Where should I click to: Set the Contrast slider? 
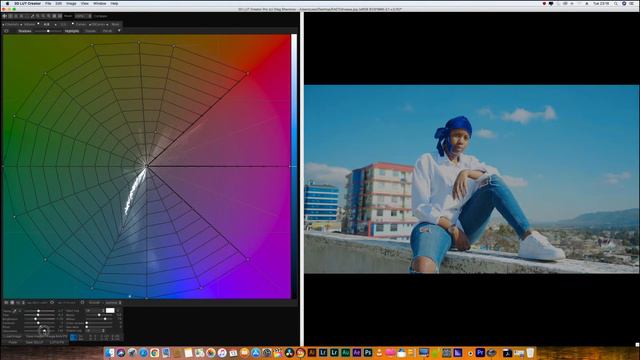click(39, 323)
